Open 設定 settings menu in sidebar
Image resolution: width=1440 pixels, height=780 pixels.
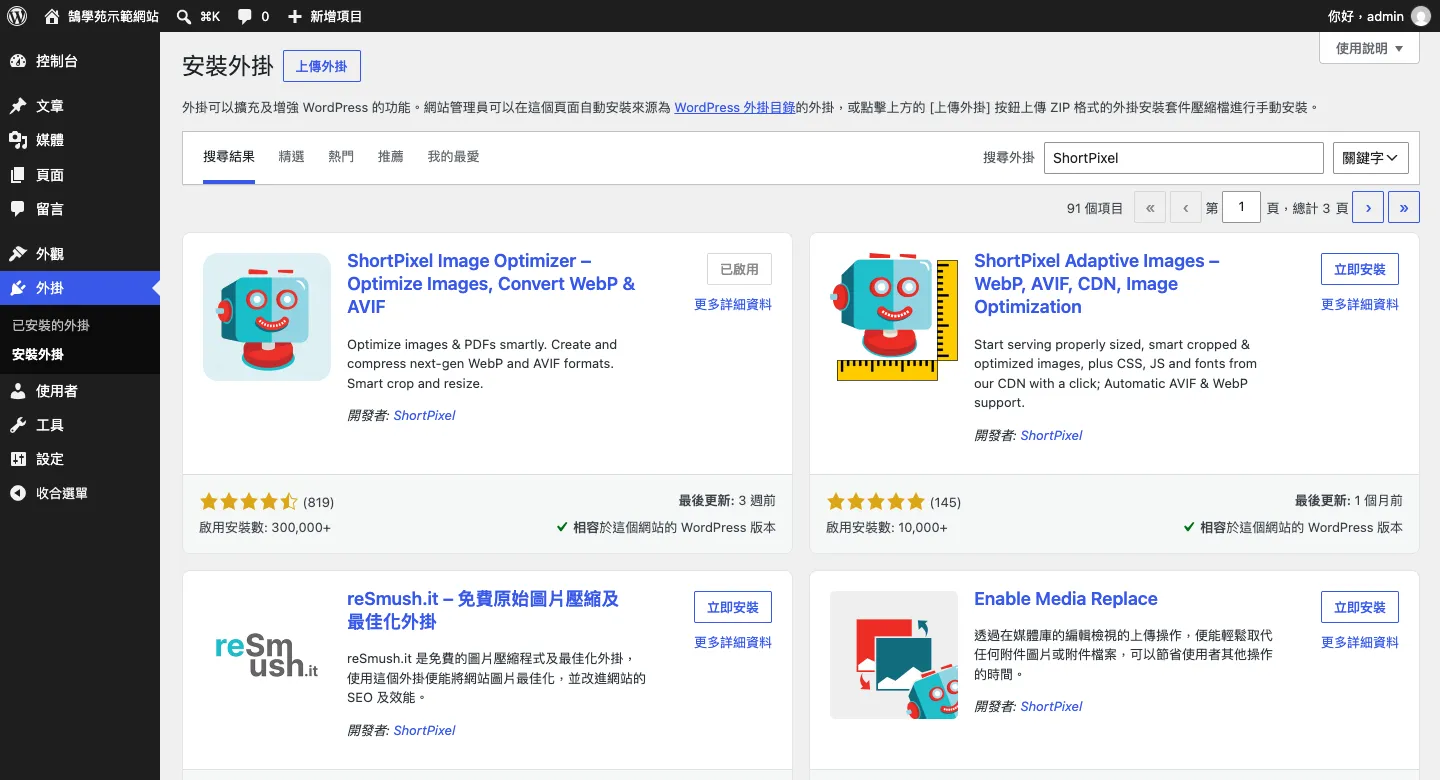80,459
